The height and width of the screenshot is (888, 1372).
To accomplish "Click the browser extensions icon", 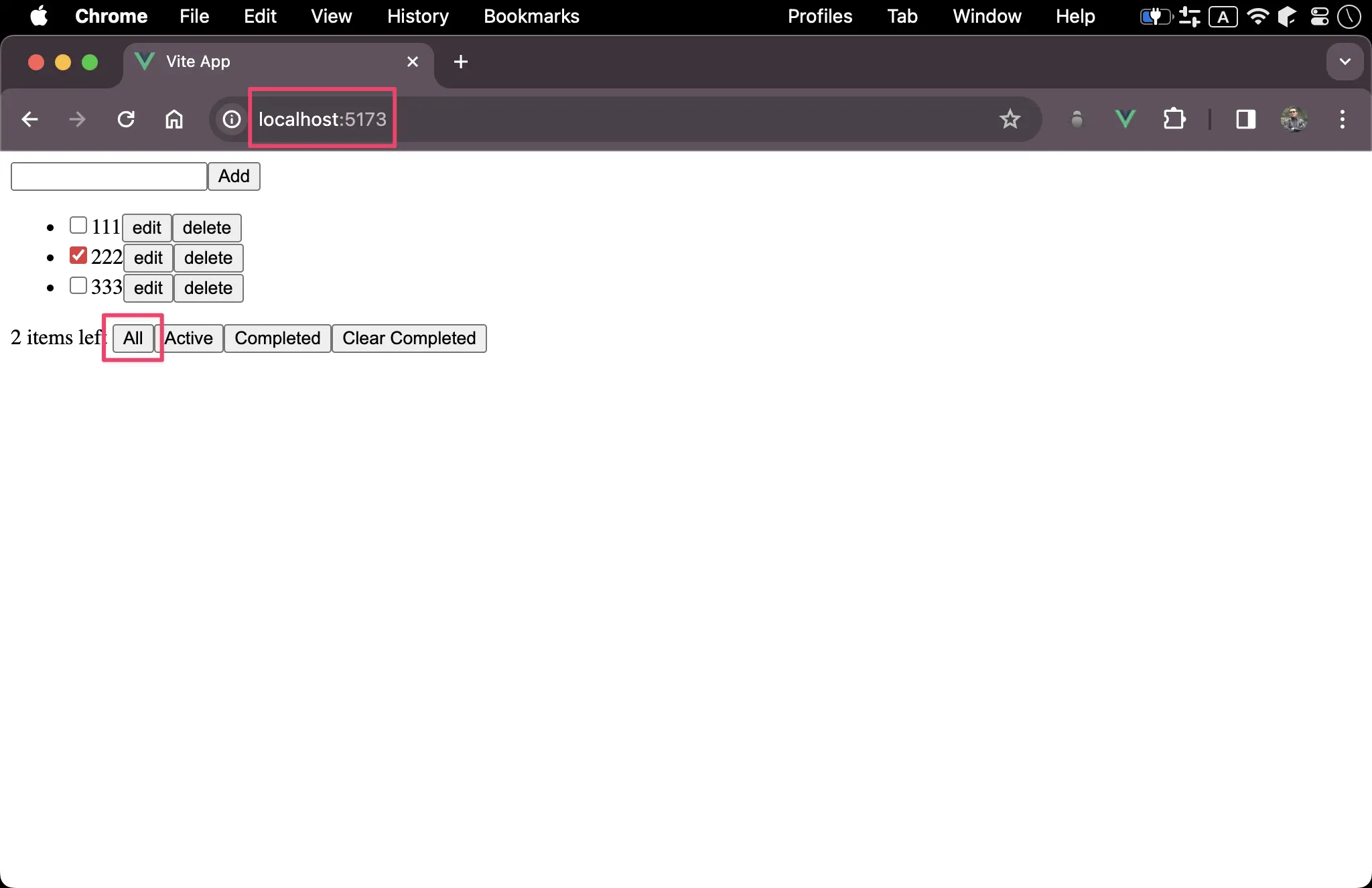I will [1177, 119].
